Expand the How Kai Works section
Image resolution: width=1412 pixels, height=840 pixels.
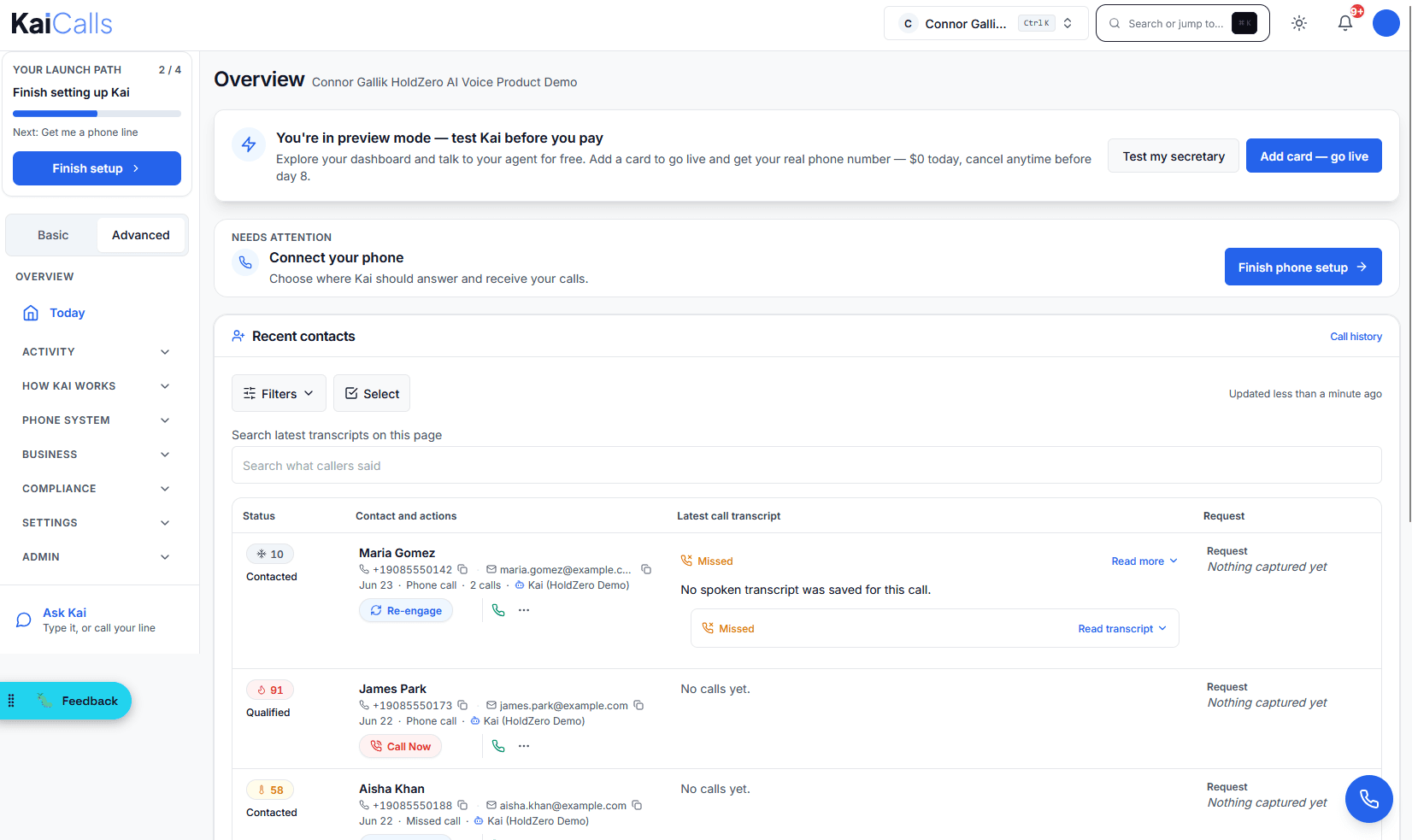[96, 386]
